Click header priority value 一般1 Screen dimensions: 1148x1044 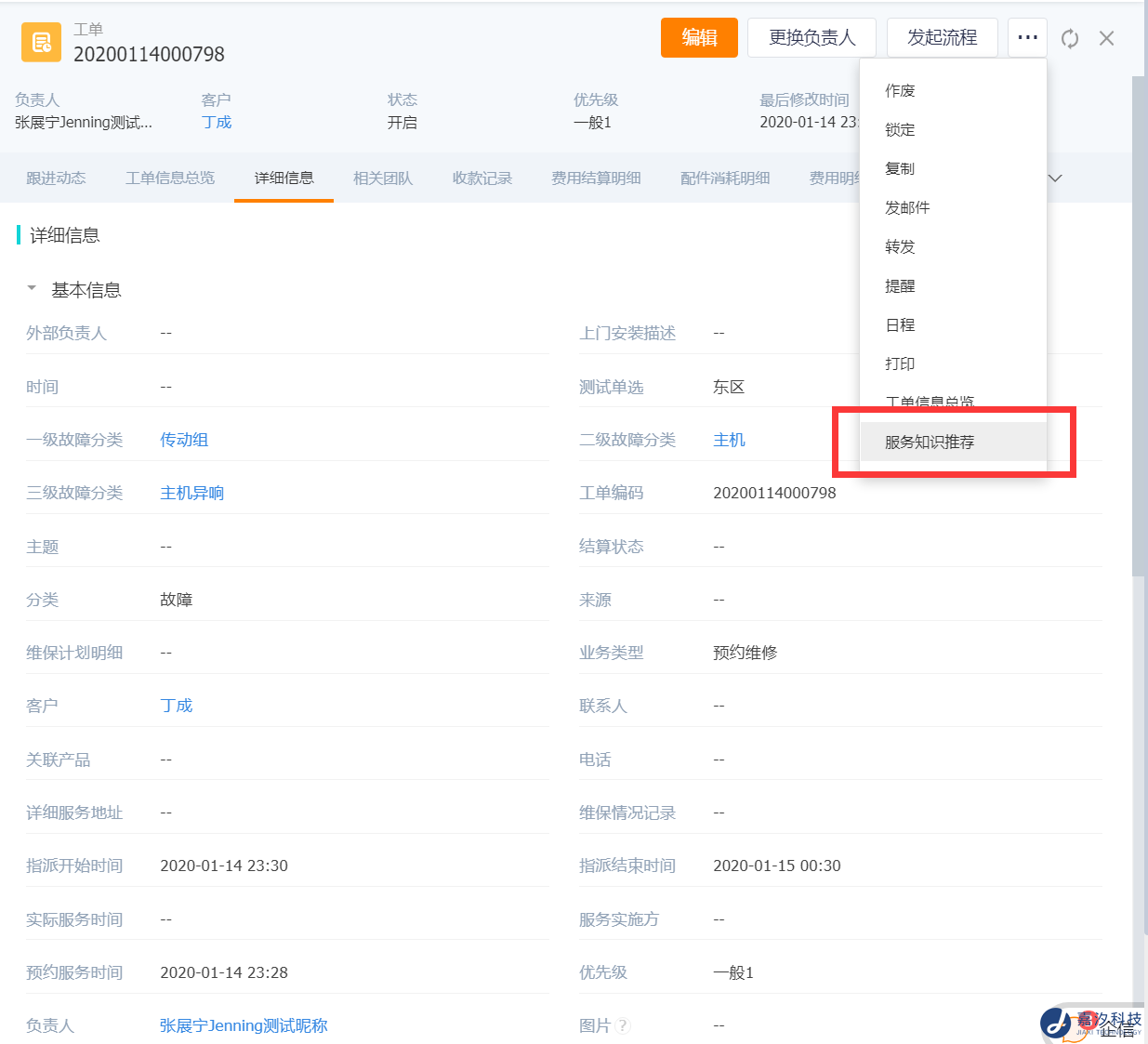point(592,122)
